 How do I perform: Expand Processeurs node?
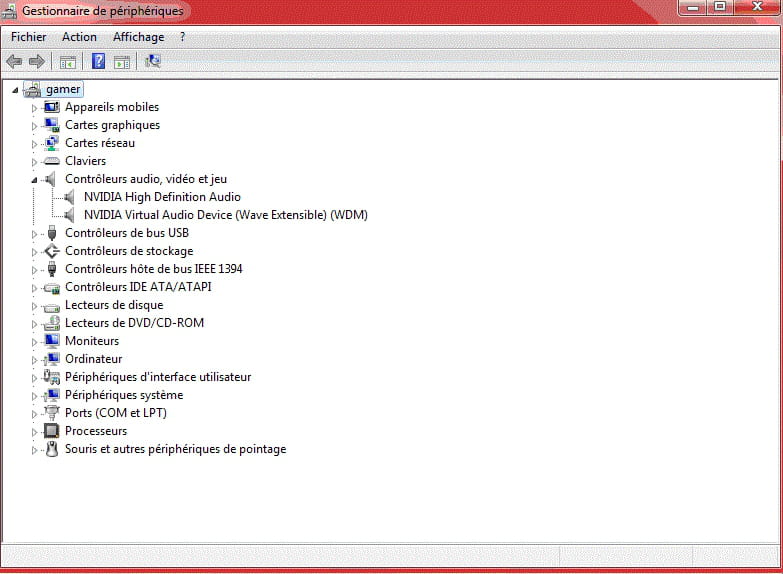(34, 432)
